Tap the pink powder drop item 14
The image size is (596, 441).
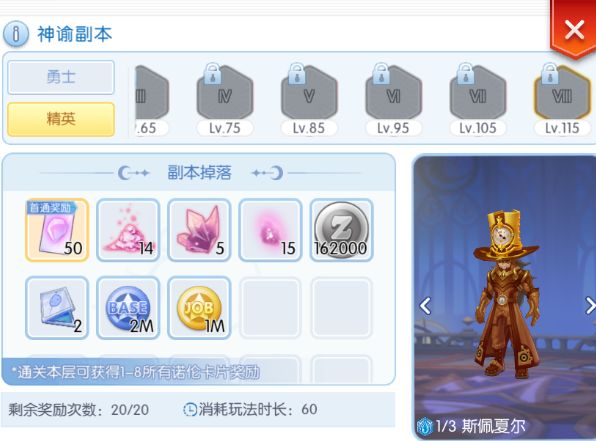click(128, 230)
